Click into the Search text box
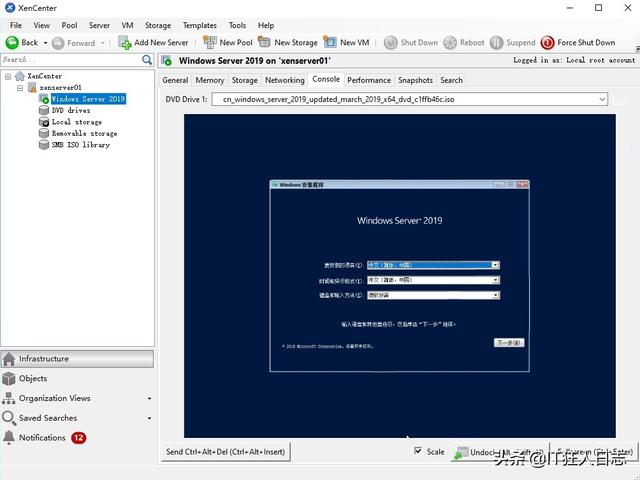The height and width of the screenshot is (480, 640). pyautogui.click(x=71, y=60)
